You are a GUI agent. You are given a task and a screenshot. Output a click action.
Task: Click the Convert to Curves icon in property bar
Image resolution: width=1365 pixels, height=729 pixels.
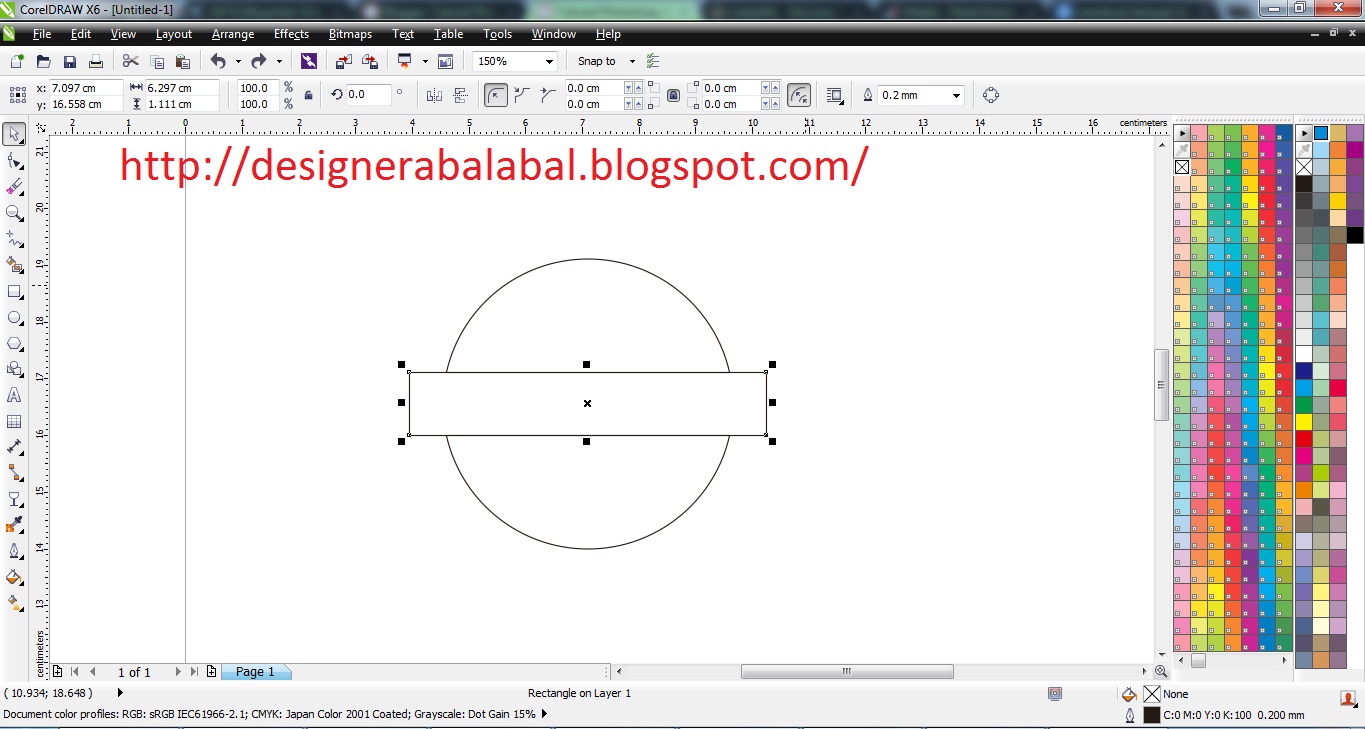click(x=991, y=95)
